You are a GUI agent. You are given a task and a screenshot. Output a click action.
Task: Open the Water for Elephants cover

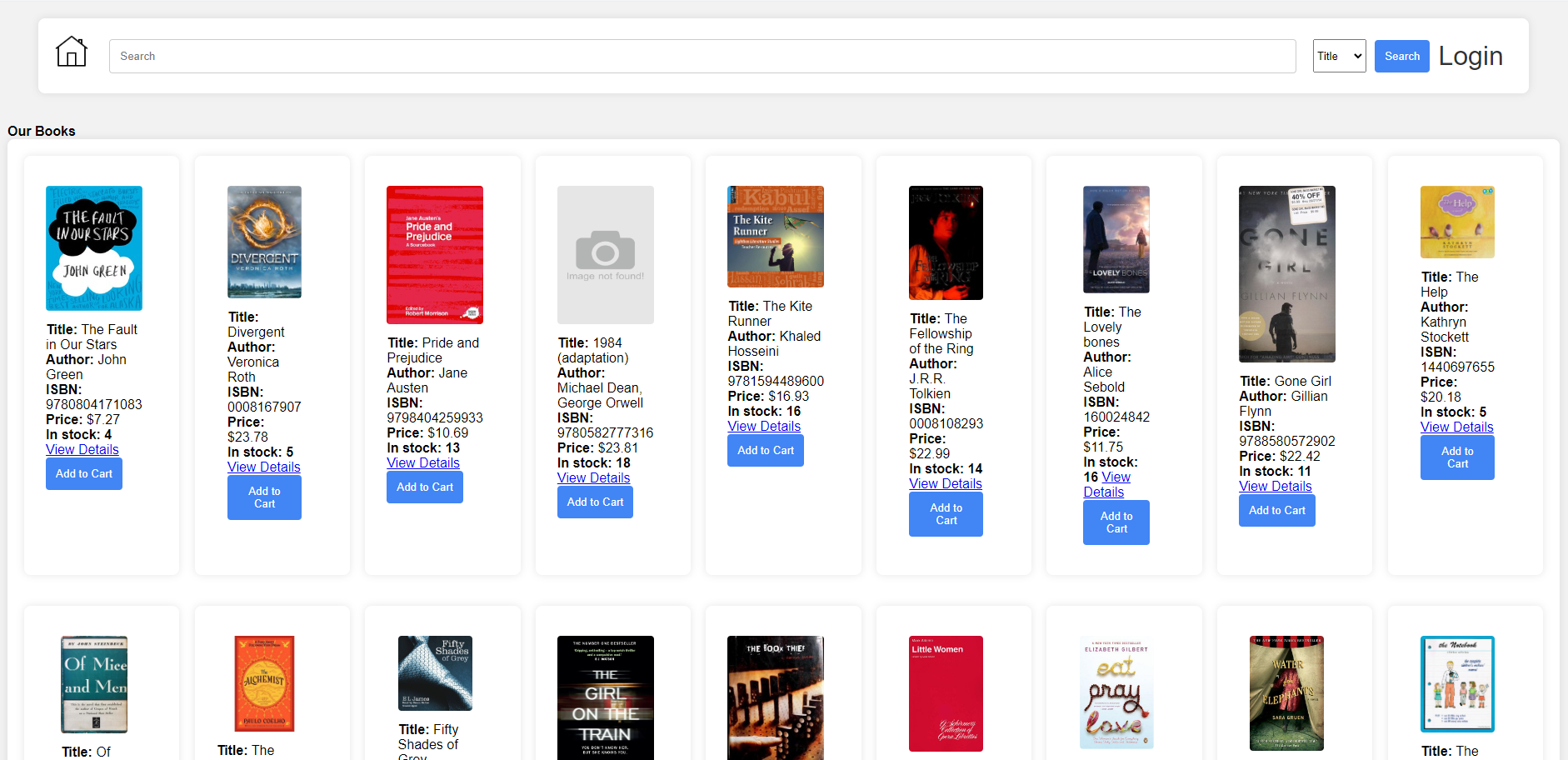[x=1287, y=693]
